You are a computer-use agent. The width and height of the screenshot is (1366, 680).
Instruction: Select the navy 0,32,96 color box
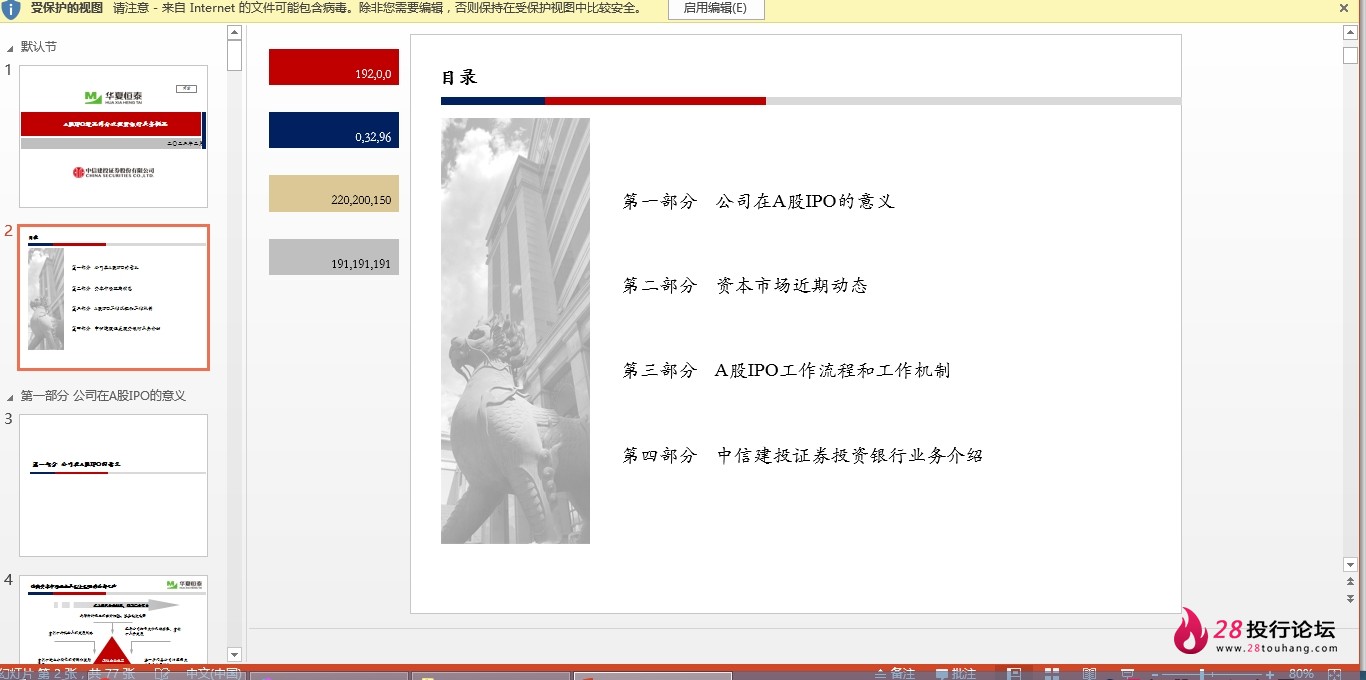pyautogui.click(x=334, y=130)
